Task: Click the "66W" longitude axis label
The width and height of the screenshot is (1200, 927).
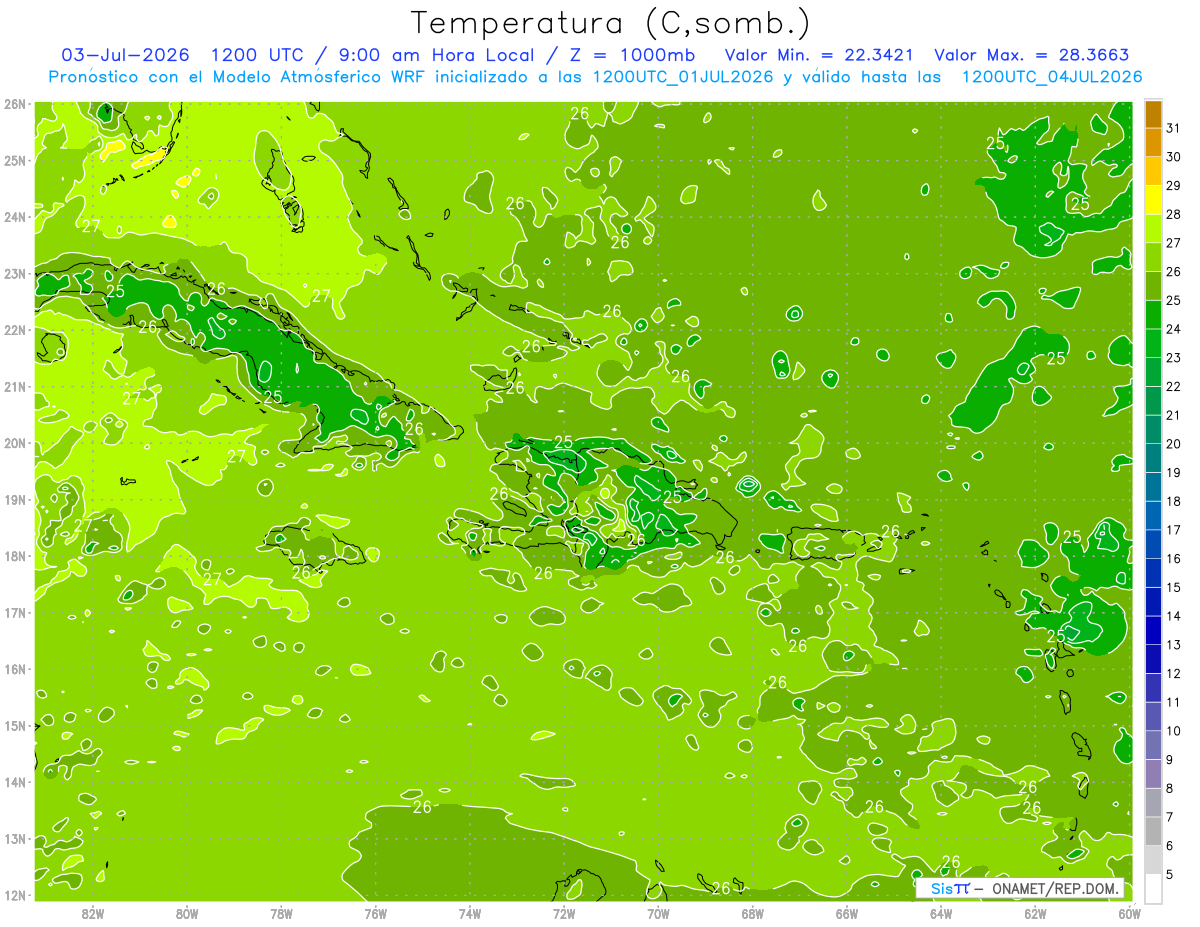Action: (x=847, y=913)
